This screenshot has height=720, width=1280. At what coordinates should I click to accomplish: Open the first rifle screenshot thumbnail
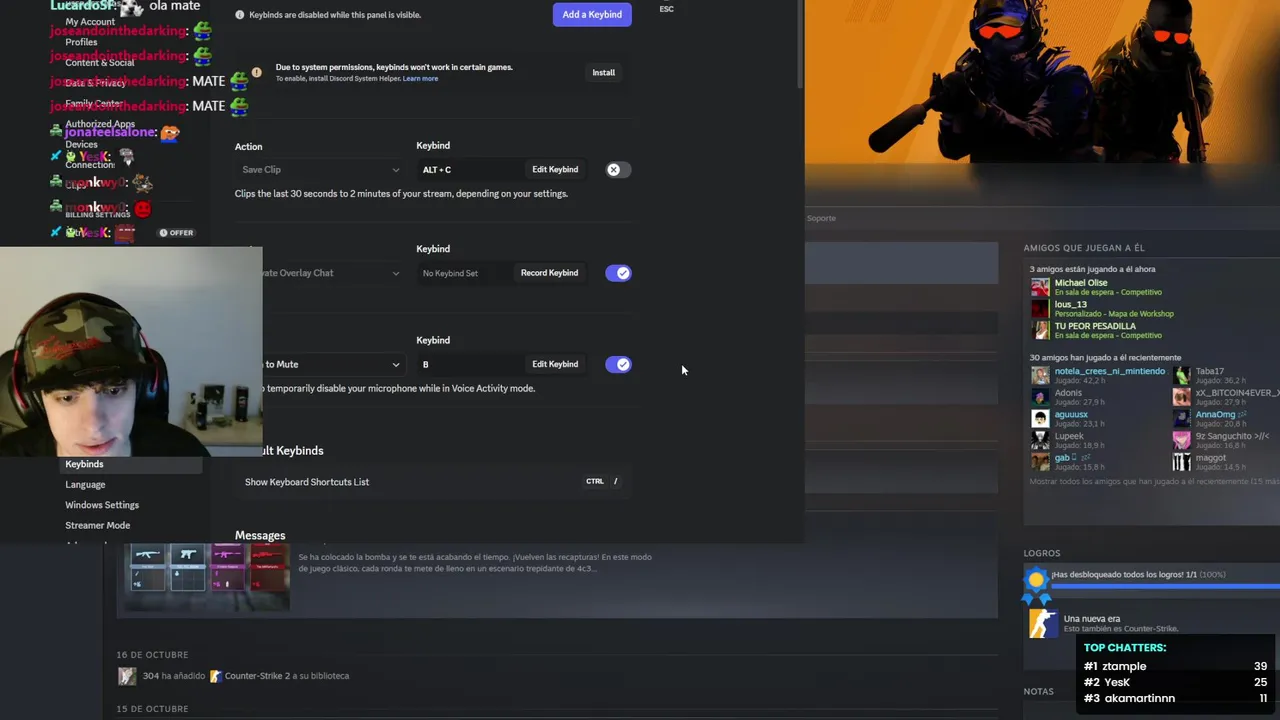point(147,569)
